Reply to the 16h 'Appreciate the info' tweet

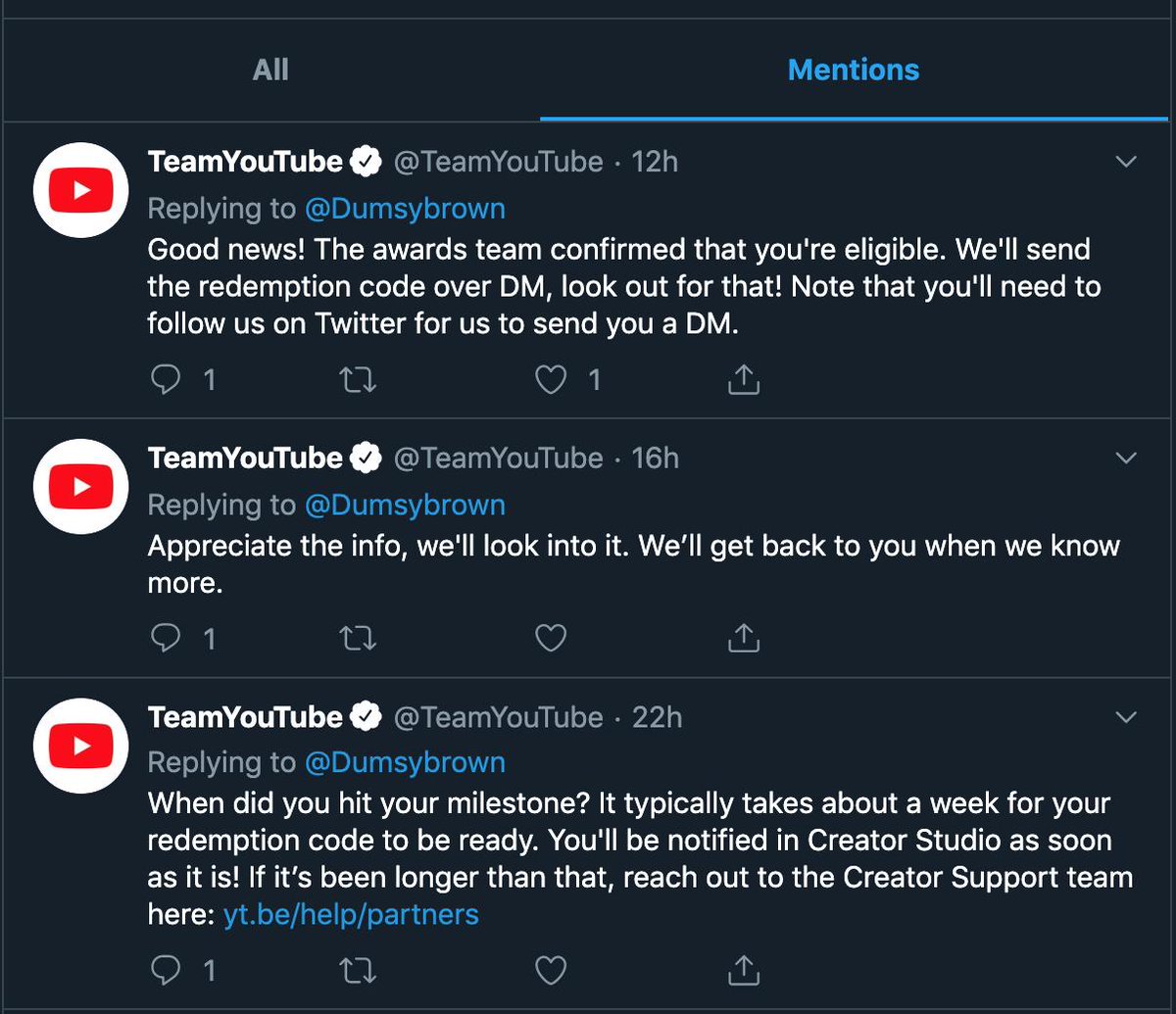[167, 639]
